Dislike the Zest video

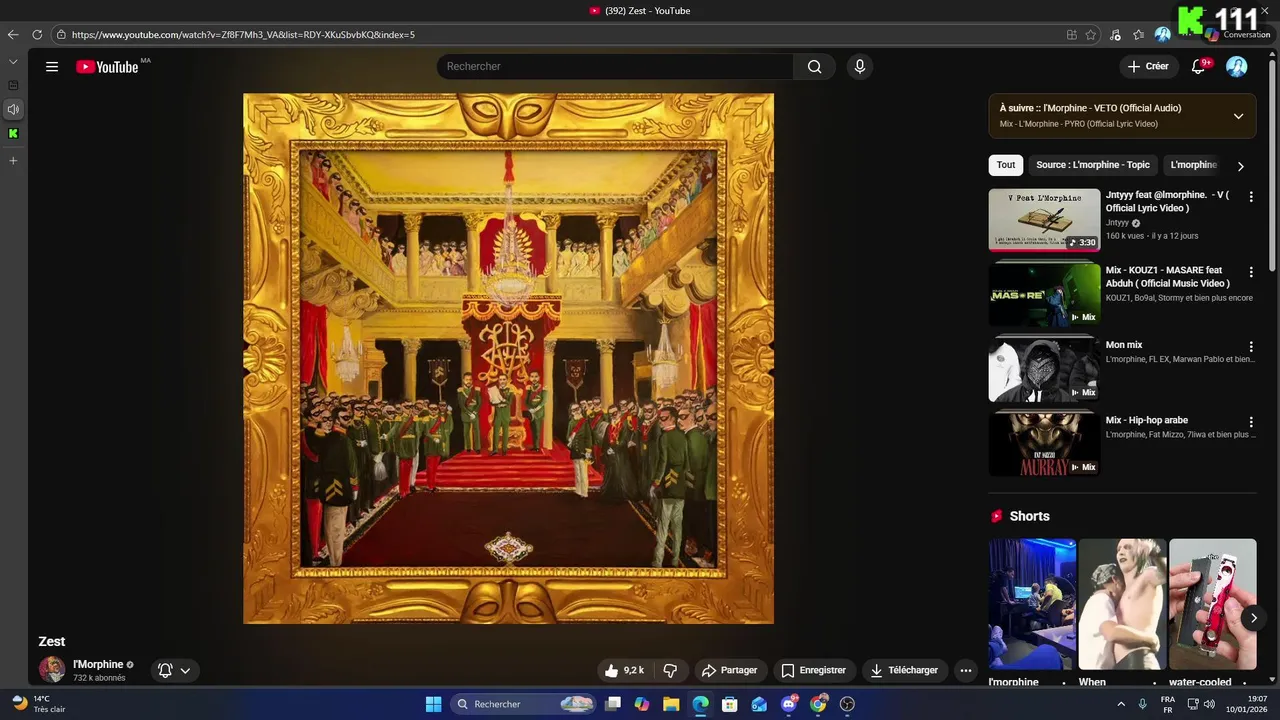(x=671, y=670)
